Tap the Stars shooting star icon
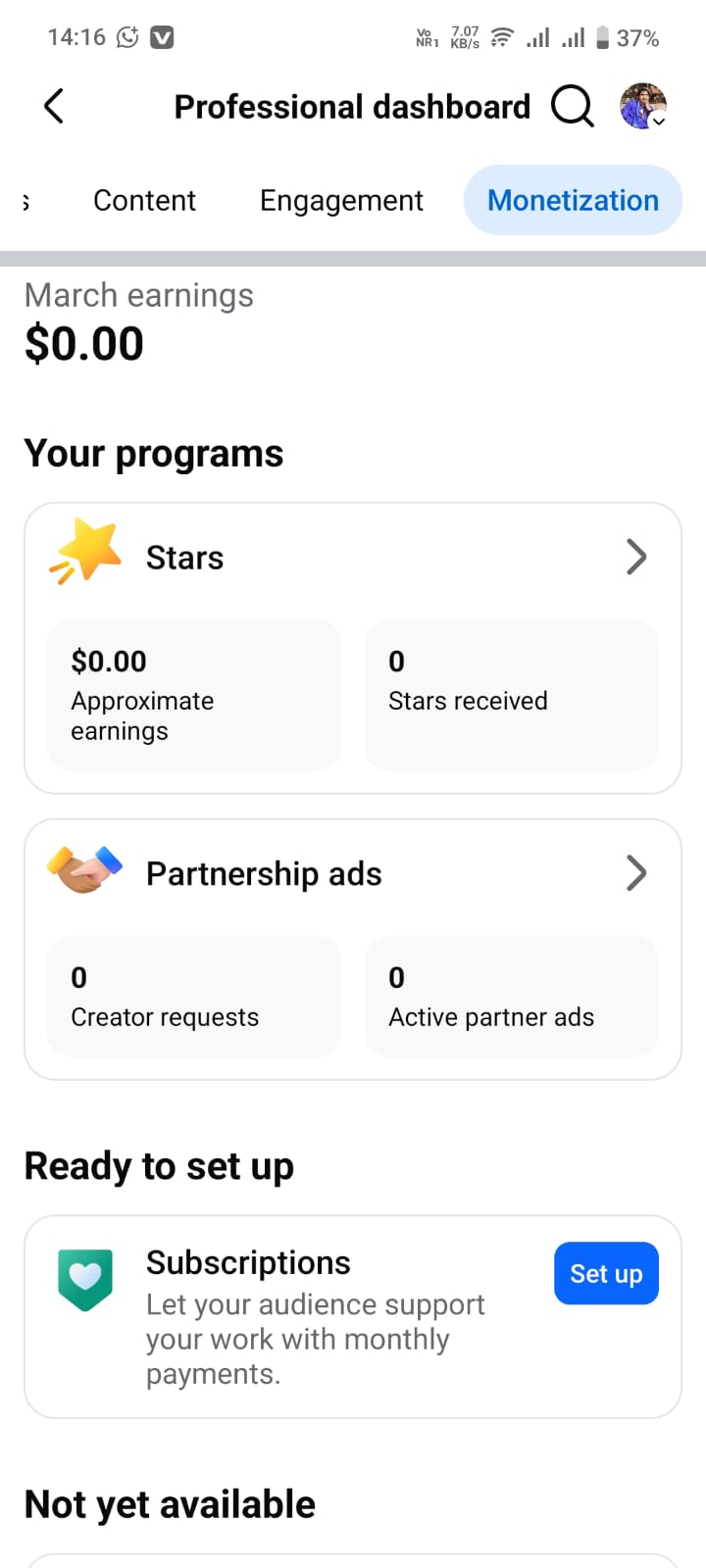This screenshot has width=706, height=1568. [x=86, y=552]
